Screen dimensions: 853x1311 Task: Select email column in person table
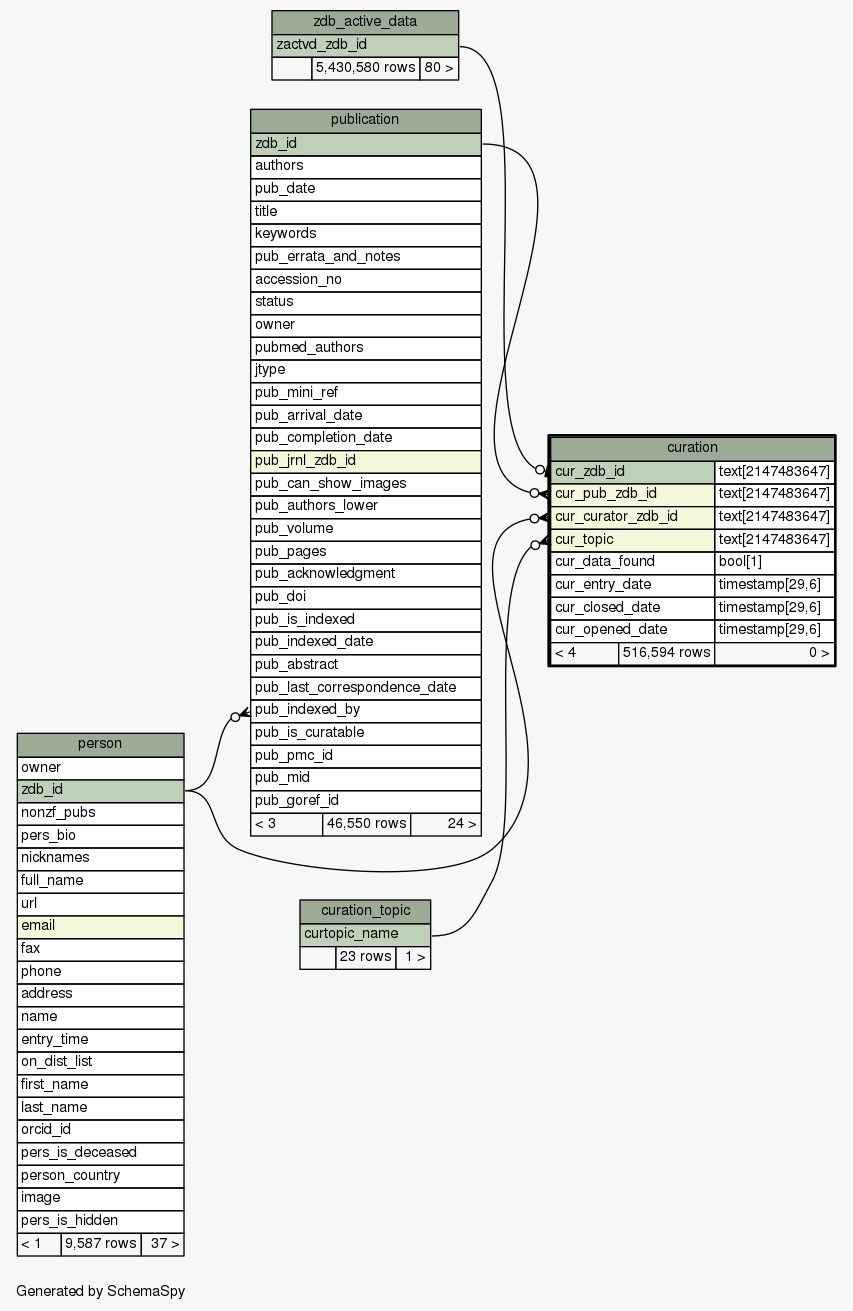tap(100, 926)
